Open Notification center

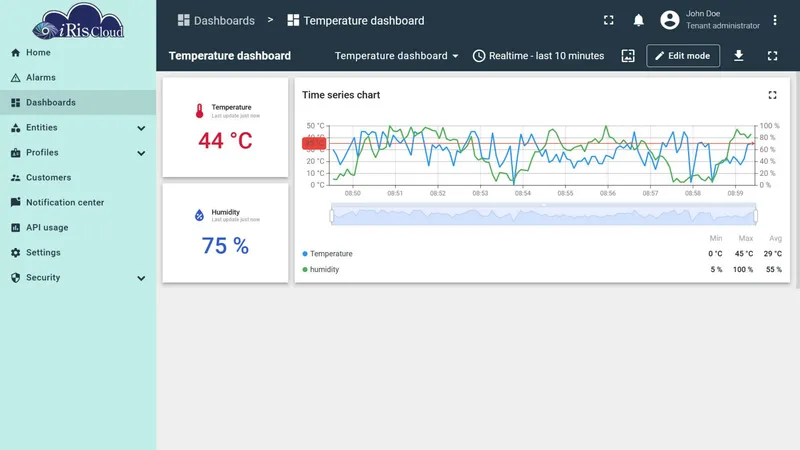tap(78, 203)
